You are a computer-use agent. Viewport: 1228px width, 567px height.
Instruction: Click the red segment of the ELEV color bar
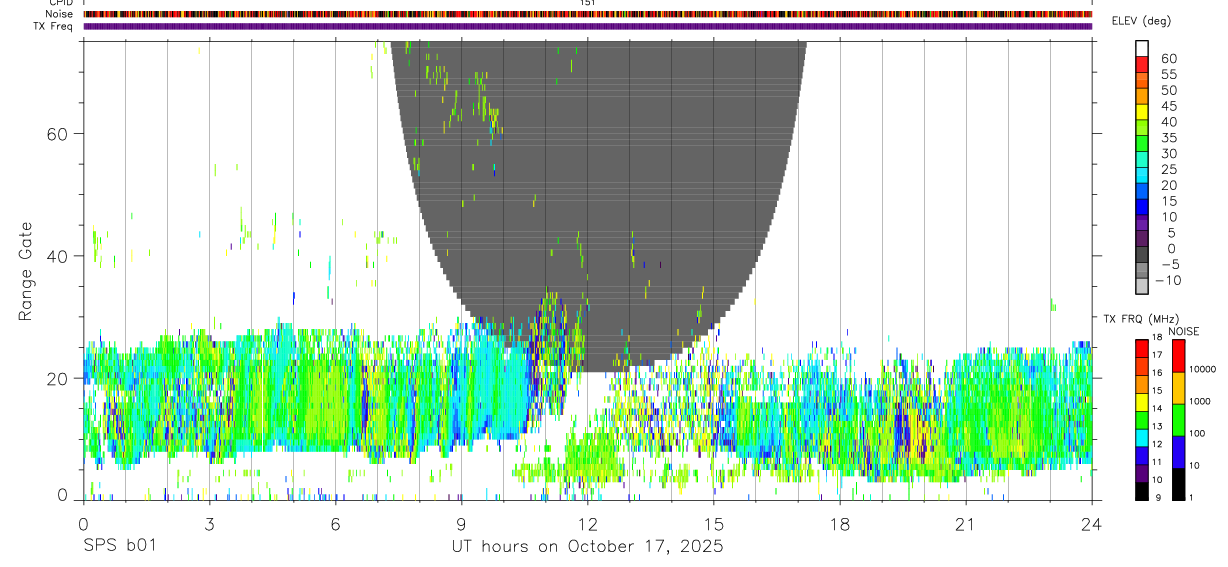(x=1142, y=65)
